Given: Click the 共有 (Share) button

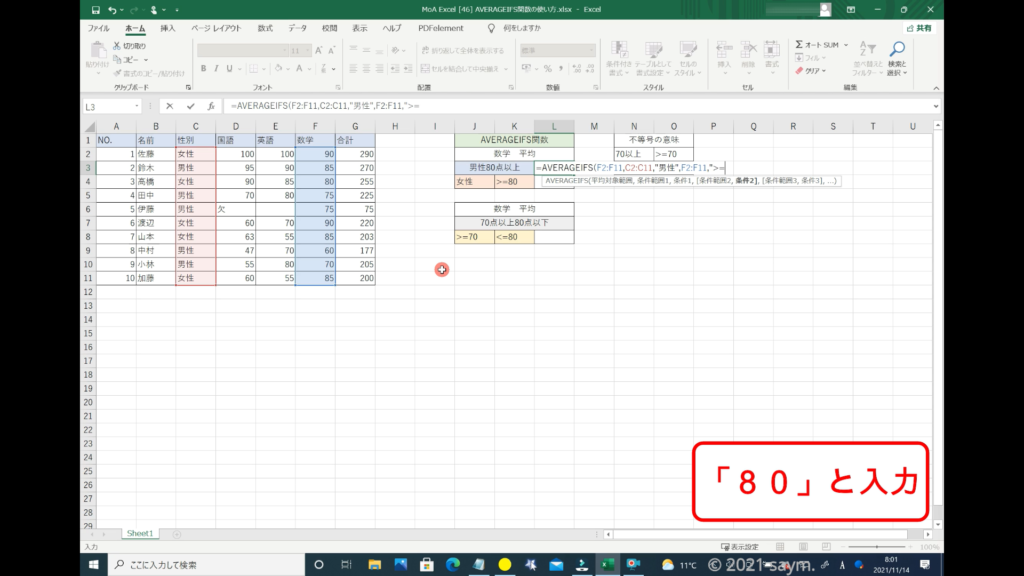Looking at the screenshot, I should coord(918,28).
